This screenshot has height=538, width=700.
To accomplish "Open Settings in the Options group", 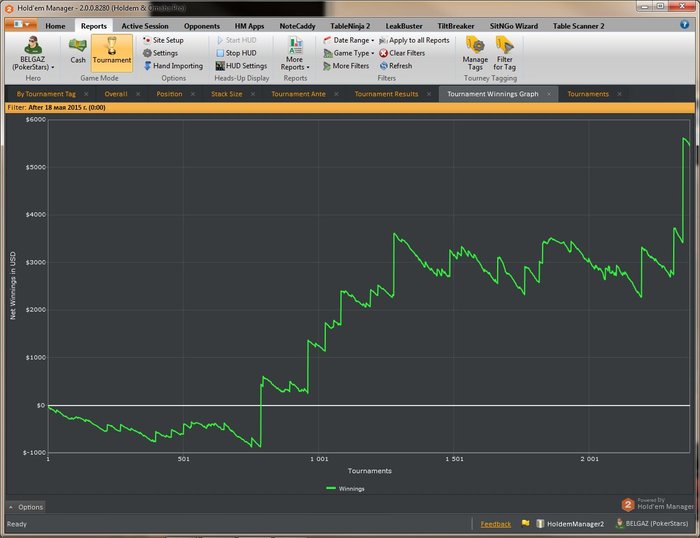I will pyautogui.click(x=160, y=53).
